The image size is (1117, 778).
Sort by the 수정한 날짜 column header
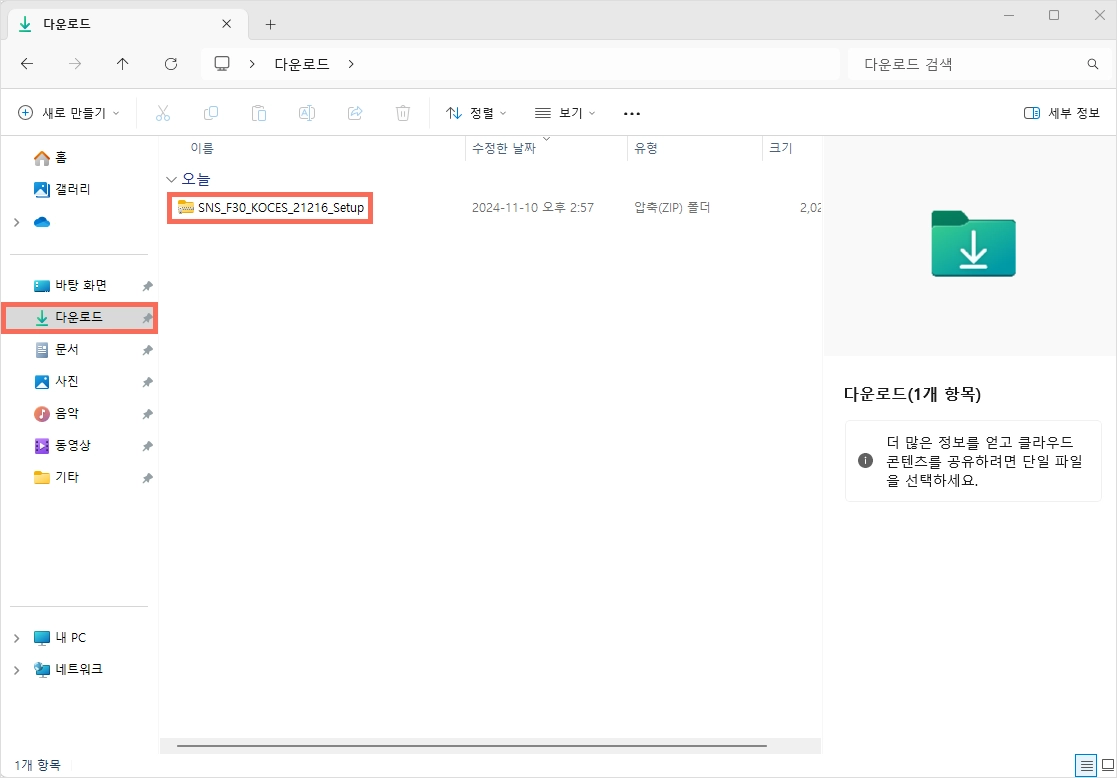click(504, 148)
